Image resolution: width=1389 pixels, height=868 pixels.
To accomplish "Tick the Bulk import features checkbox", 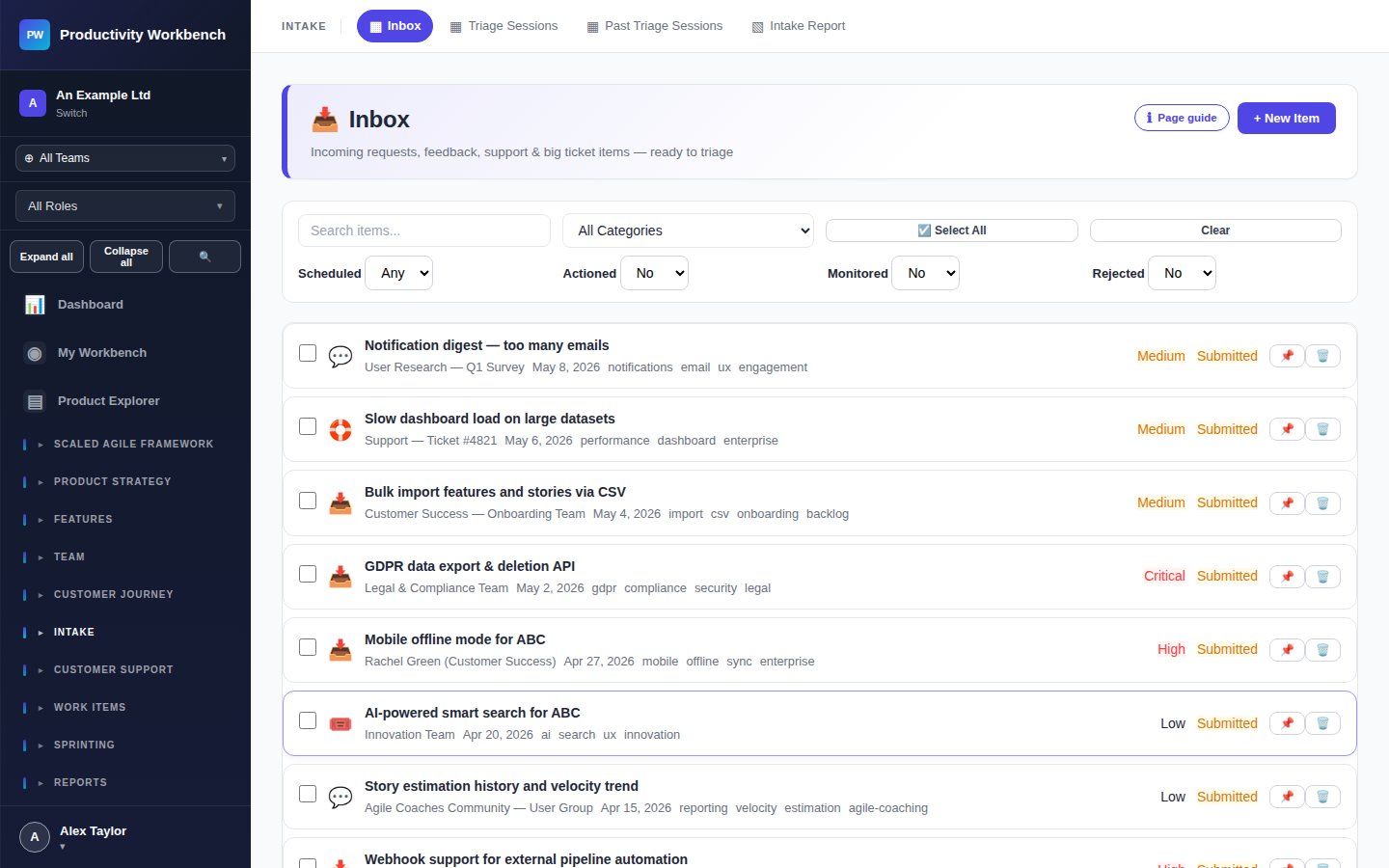I will (x=308, y=501).
